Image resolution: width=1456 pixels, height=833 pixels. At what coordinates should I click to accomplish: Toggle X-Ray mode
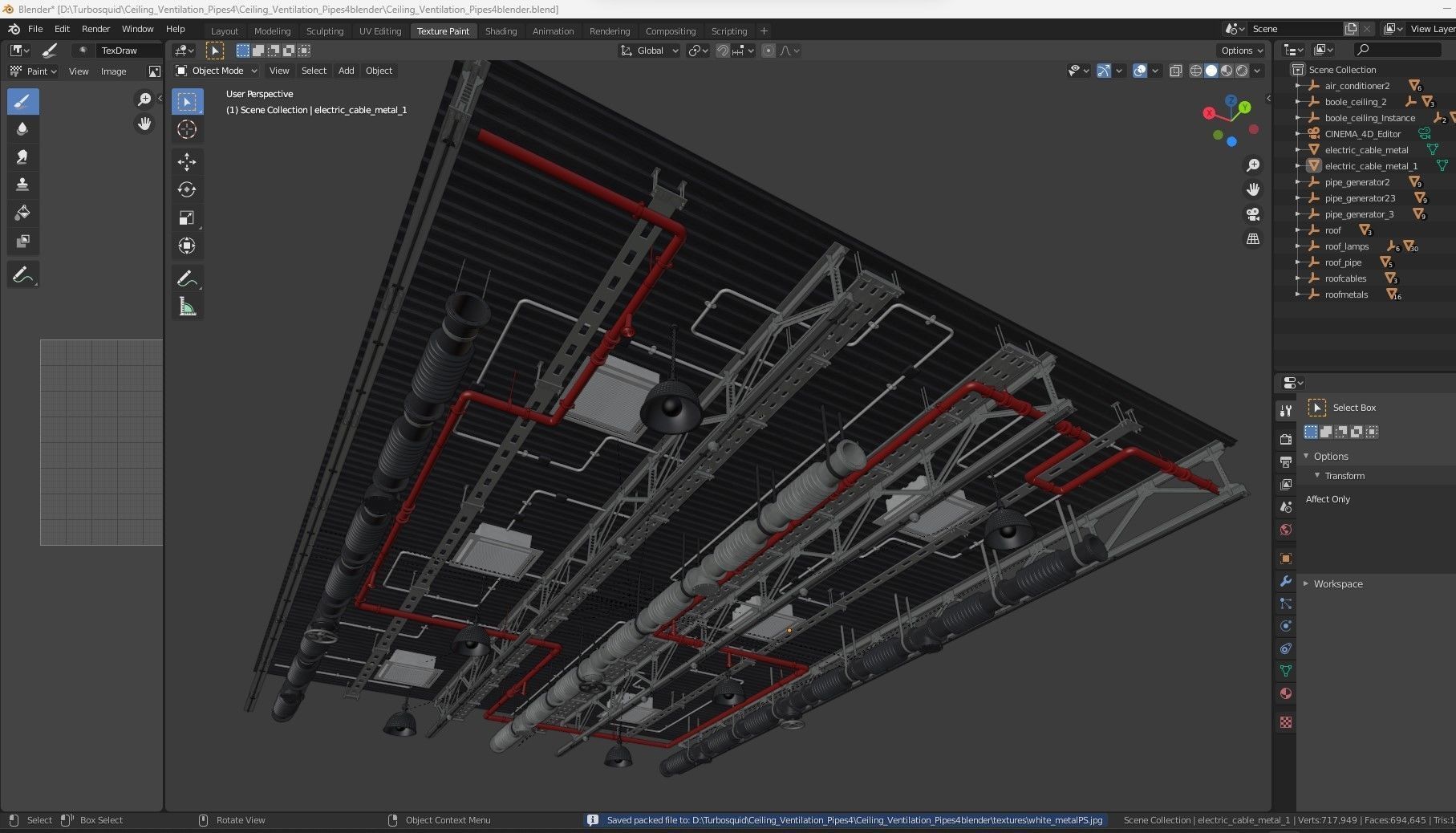tap(1176, 71)
